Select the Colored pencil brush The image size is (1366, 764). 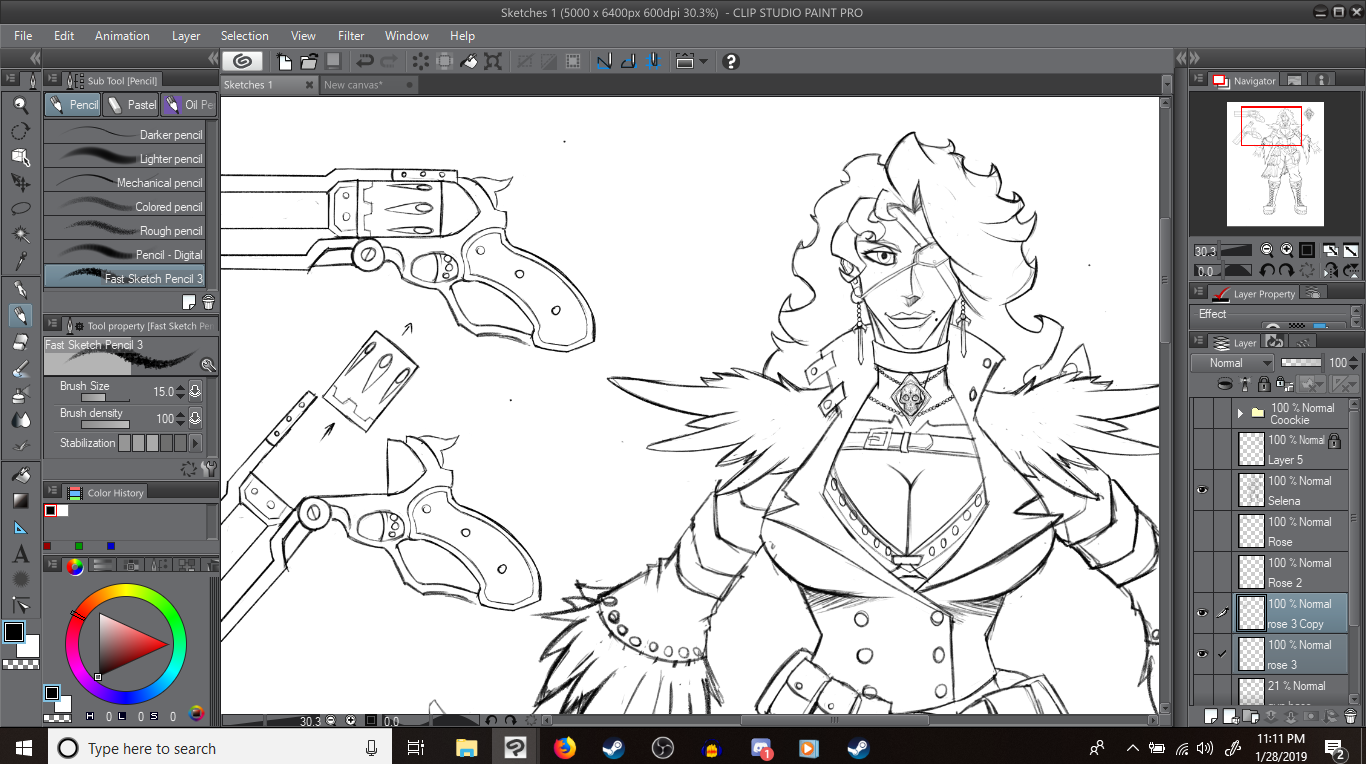[x=125, y=206]
